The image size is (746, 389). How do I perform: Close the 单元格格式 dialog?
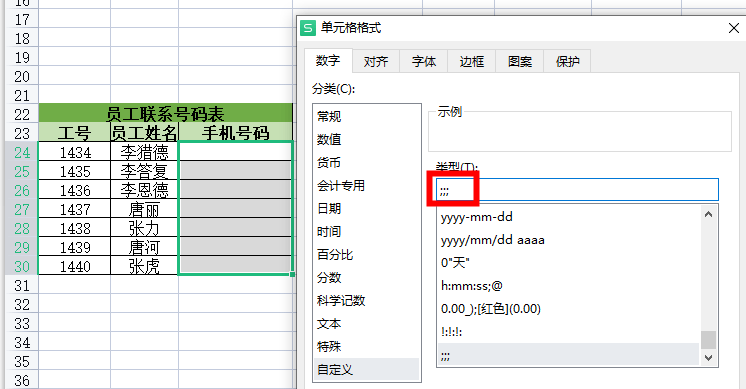pyautogui.click(x=734, y=28)
